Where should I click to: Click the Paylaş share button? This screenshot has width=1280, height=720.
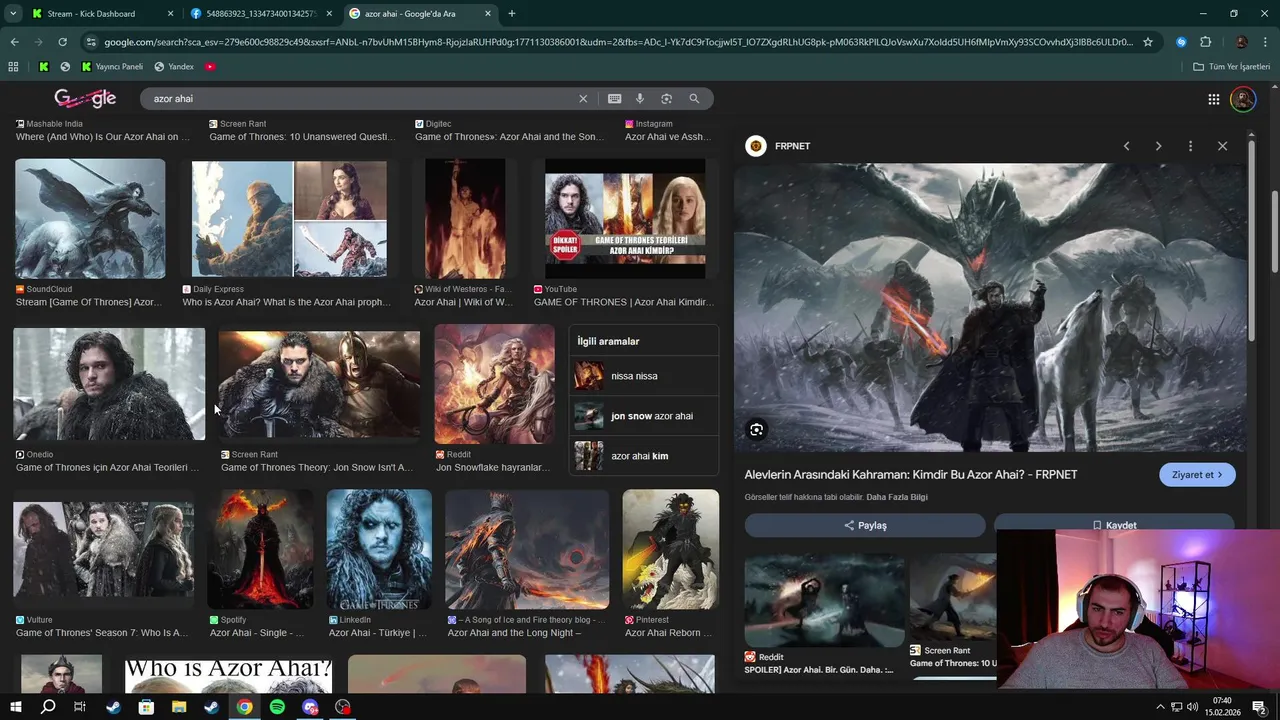coord(865,525)
